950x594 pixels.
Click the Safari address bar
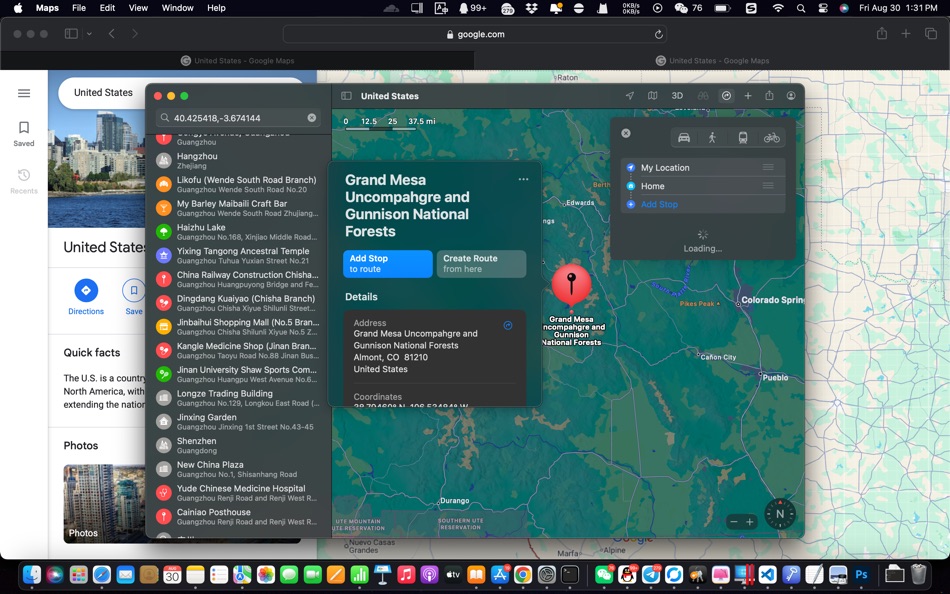(x=475, y=35)
